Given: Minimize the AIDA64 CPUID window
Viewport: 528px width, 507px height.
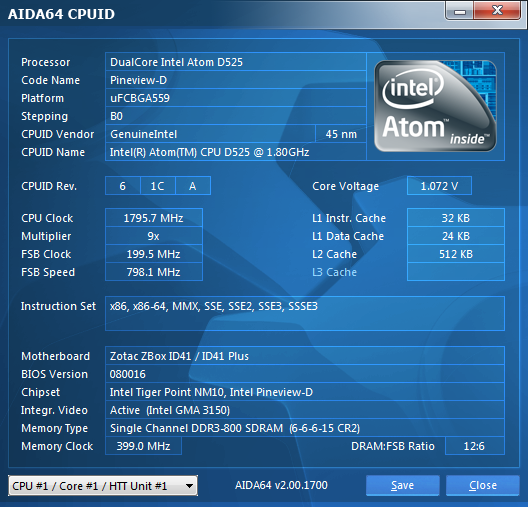Looking at the screenshot, I should point(459,11).
